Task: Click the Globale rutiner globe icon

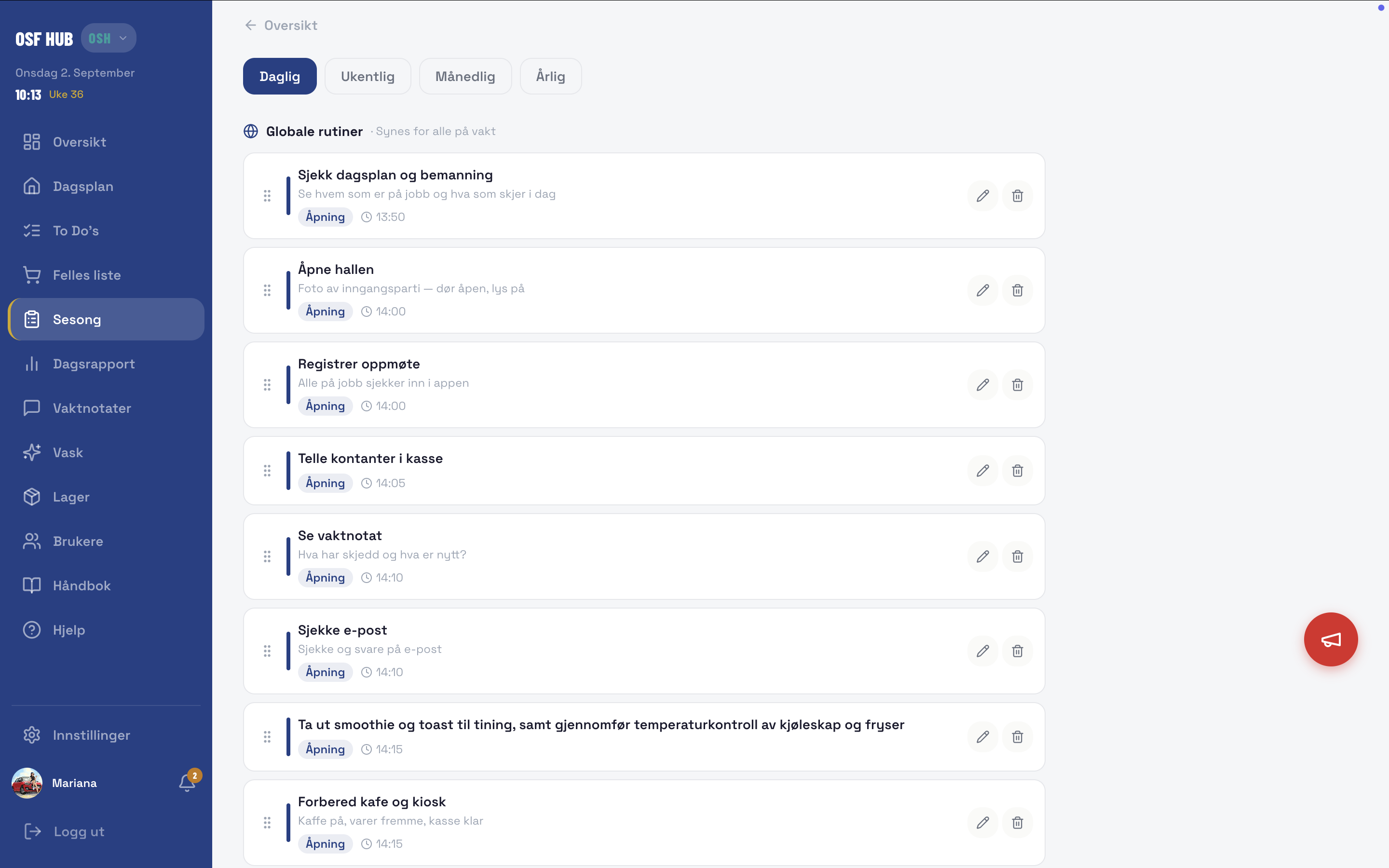Action: [251, 132]
